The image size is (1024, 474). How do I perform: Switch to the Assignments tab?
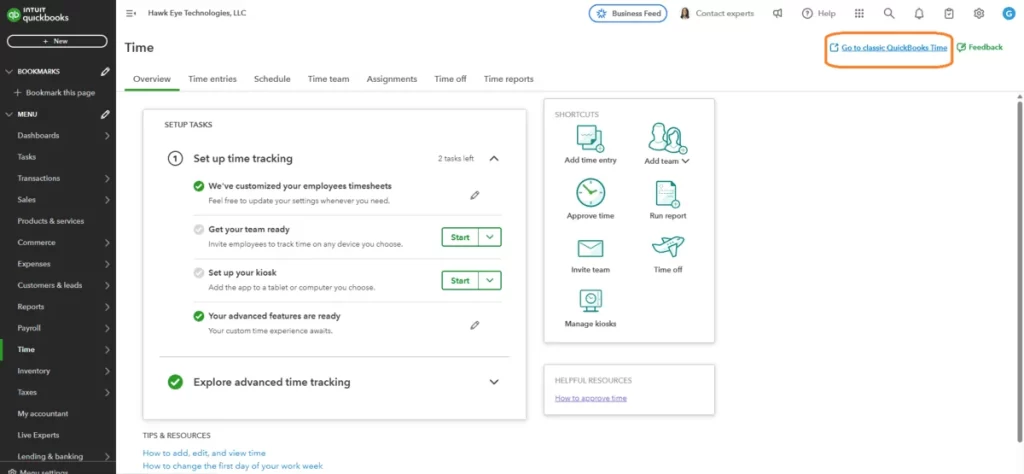[x=392, y=79]
